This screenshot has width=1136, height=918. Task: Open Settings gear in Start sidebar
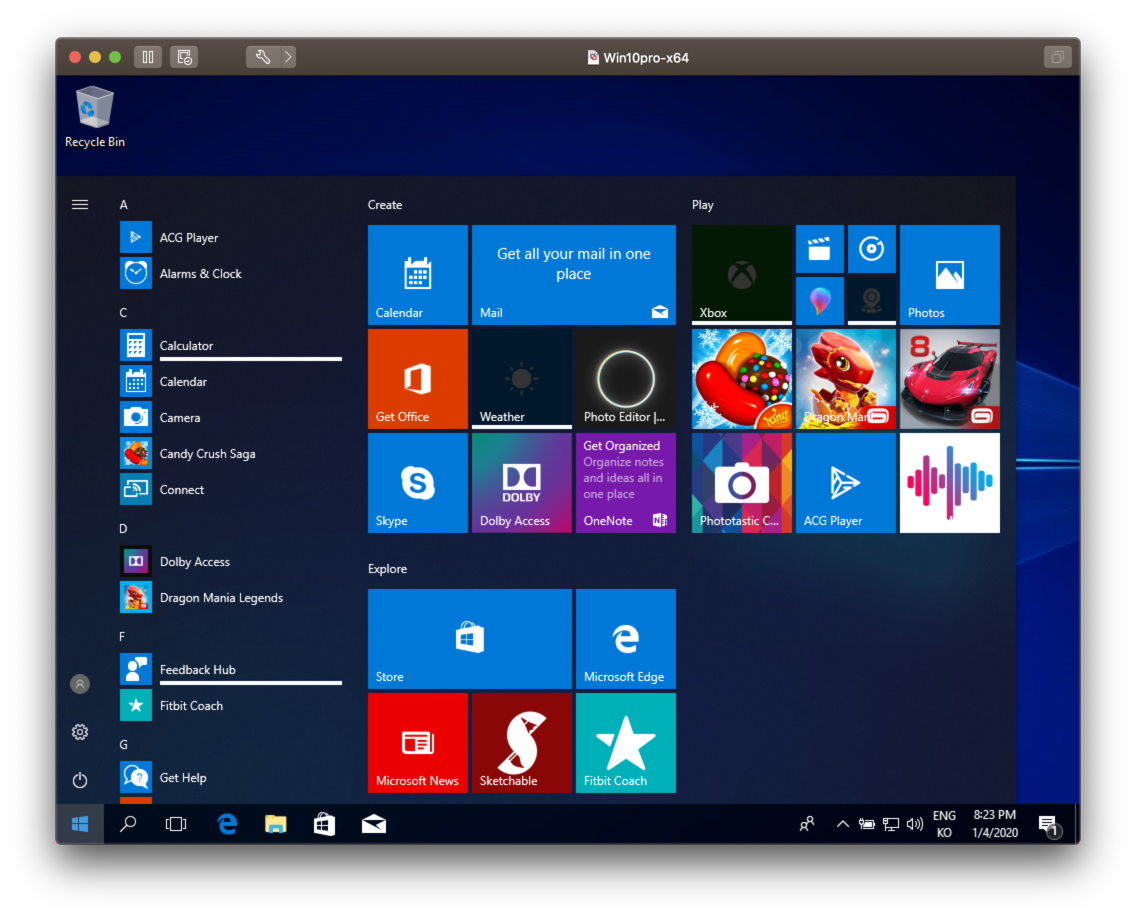coord(80,732)
